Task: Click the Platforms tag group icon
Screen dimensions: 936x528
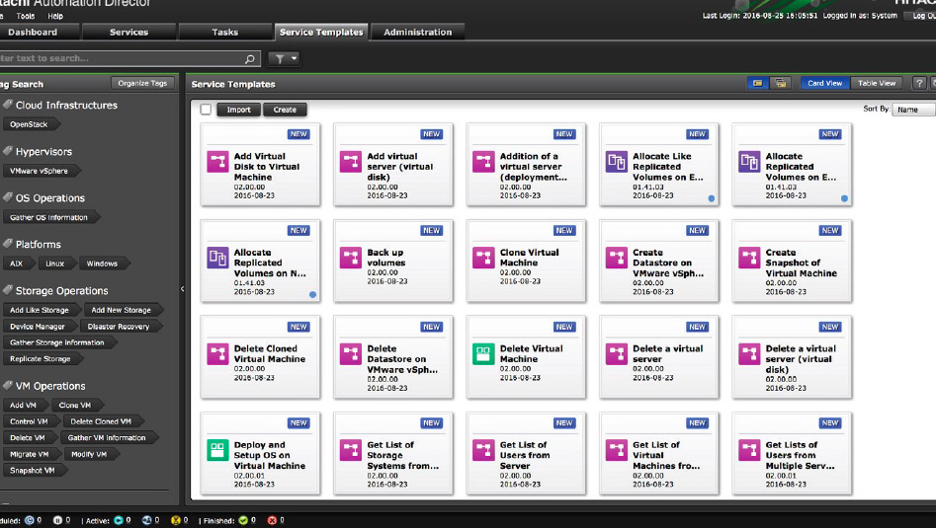Action: (x=8, y=243)
